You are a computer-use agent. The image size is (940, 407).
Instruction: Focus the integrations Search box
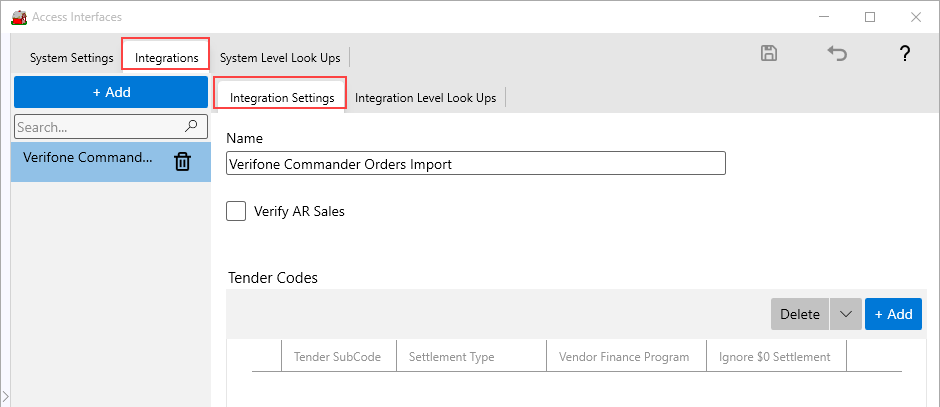pos(98,127)
